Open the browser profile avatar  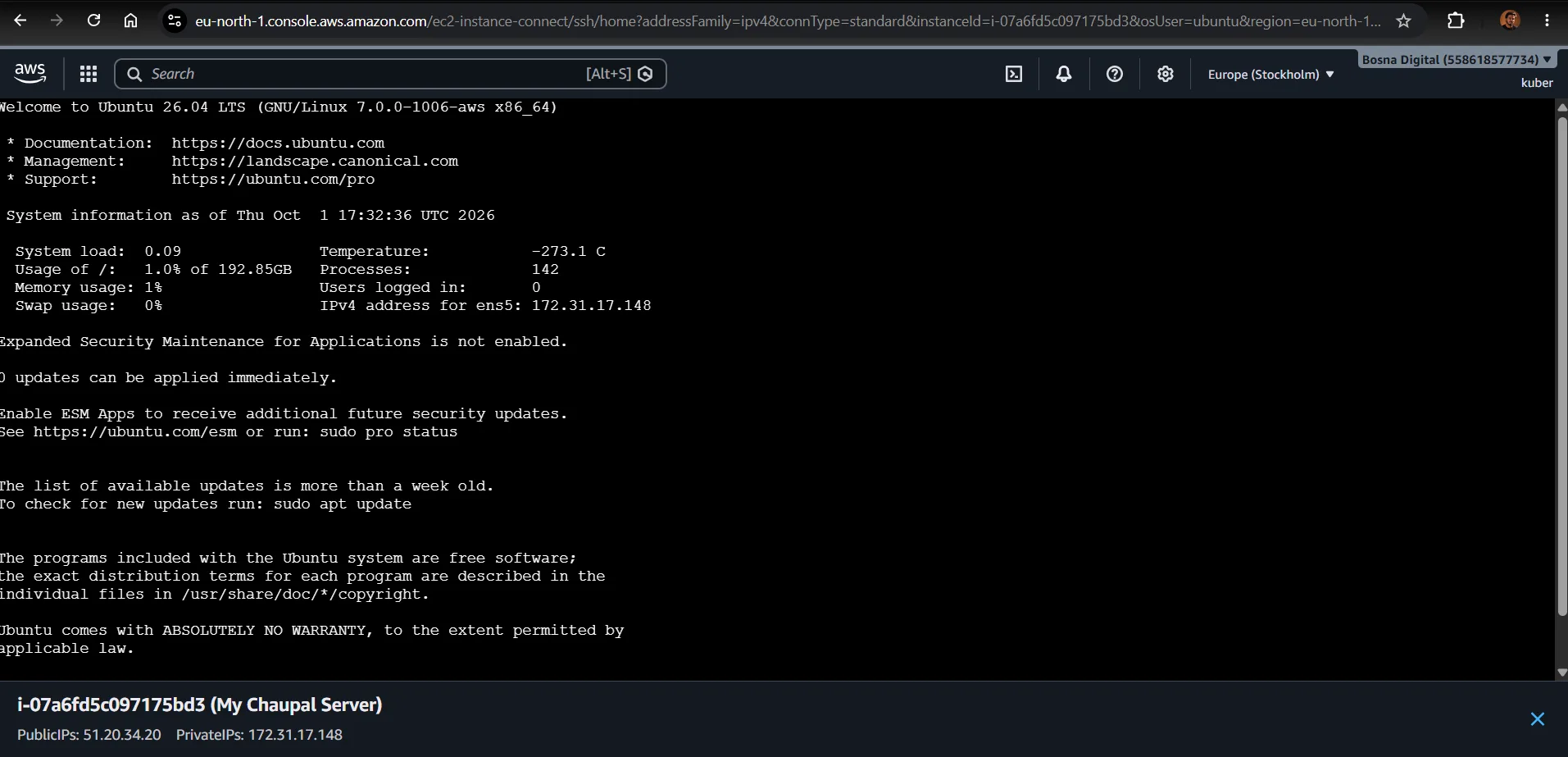coord(1510,21)
